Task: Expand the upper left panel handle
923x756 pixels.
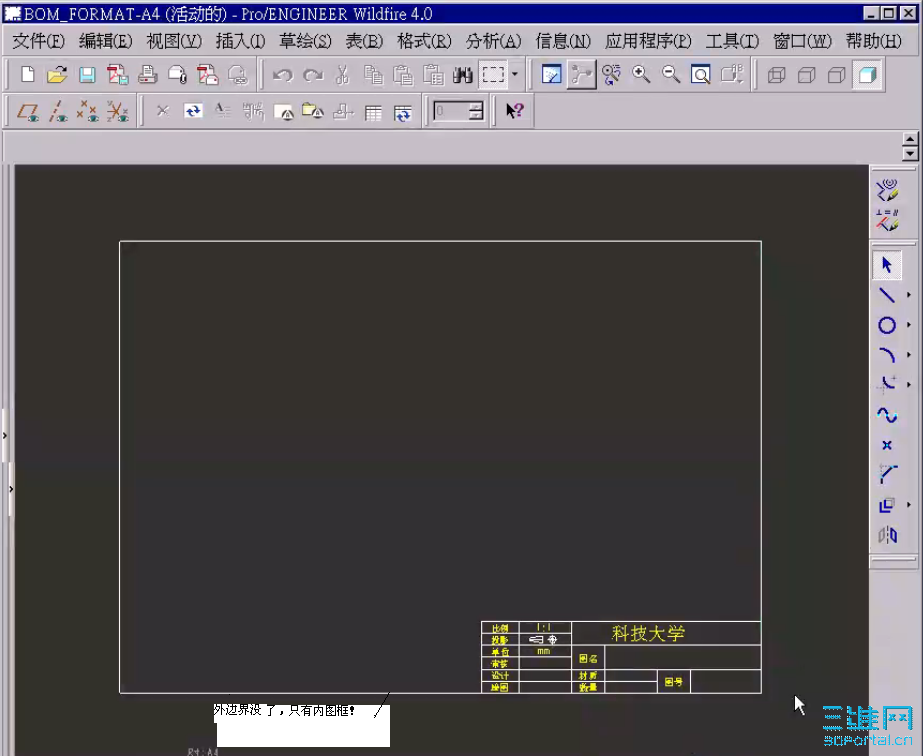Action: pyautogui.click(x=5, y=436)
